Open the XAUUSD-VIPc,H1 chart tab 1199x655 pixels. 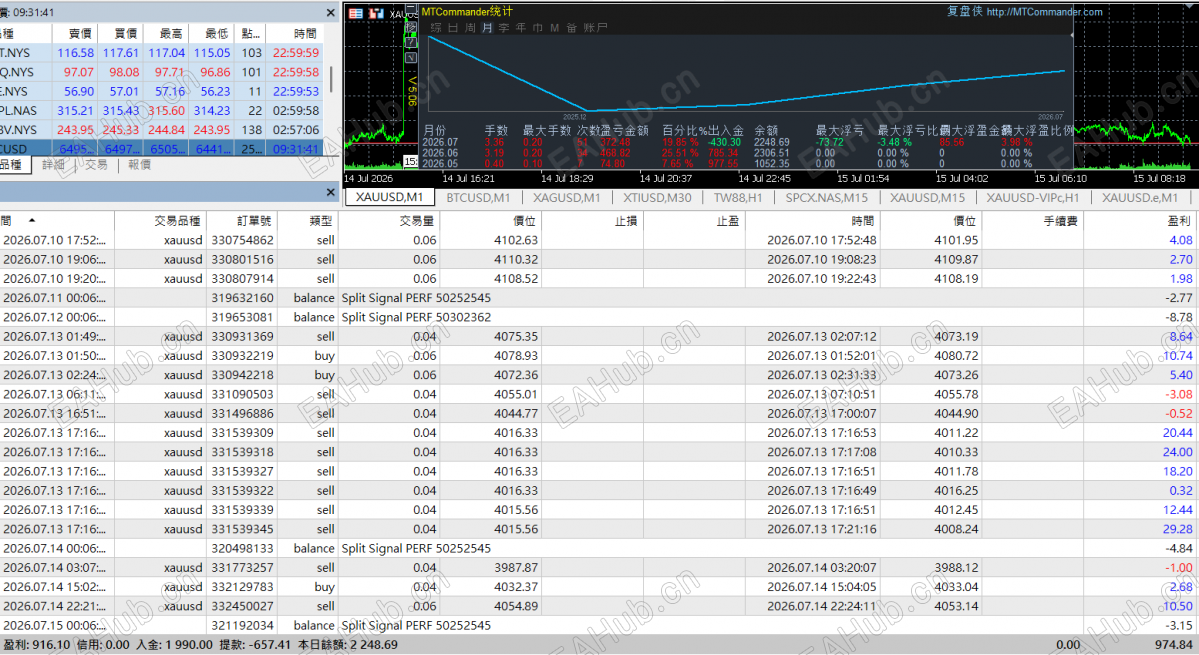(x=1032, y=197)
